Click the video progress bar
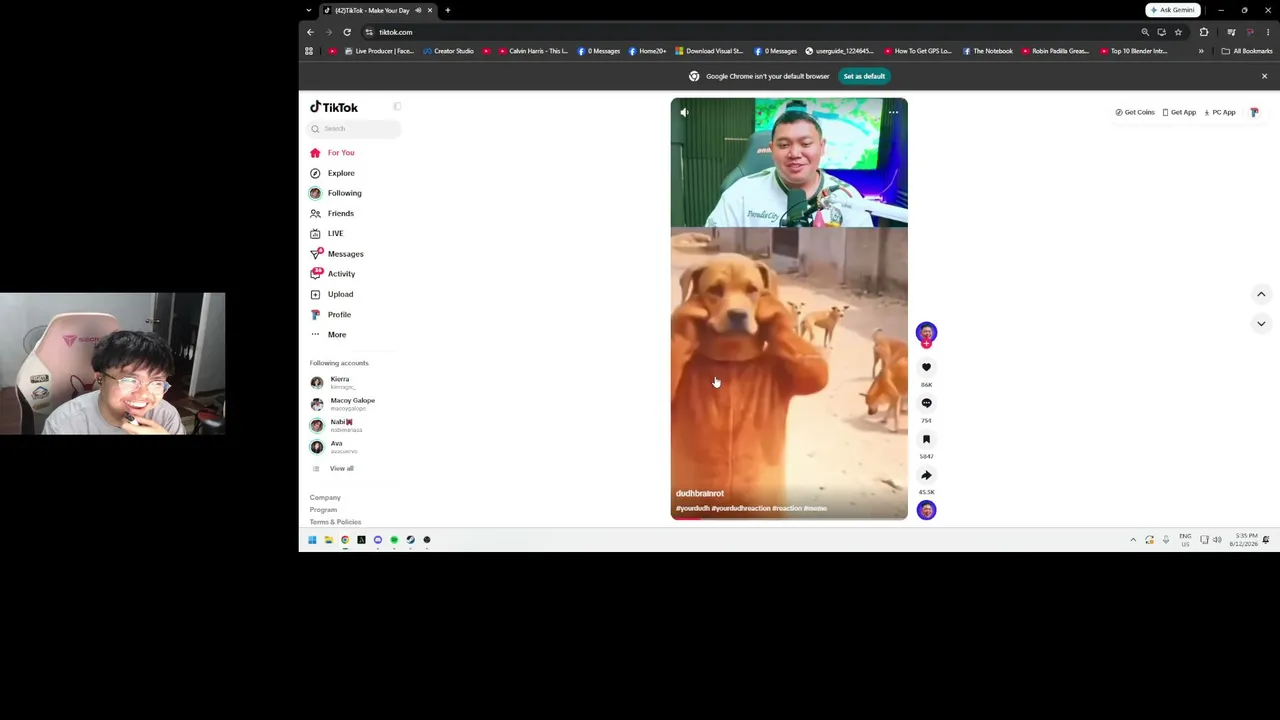The height and width of the screenshot is (720, 1280). (x=789, y=519)
